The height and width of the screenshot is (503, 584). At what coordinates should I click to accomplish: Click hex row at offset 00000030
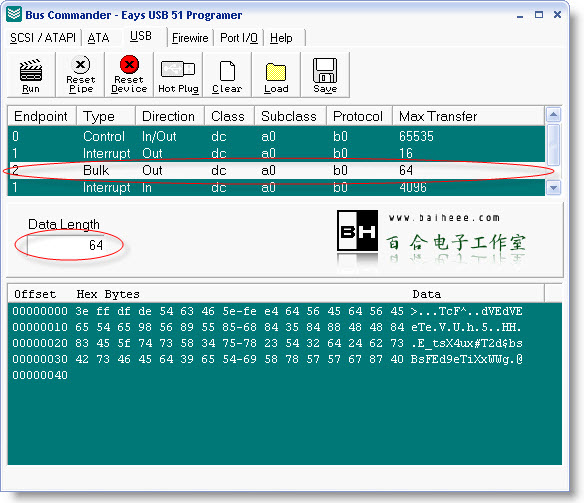click(x=267, y=359)
